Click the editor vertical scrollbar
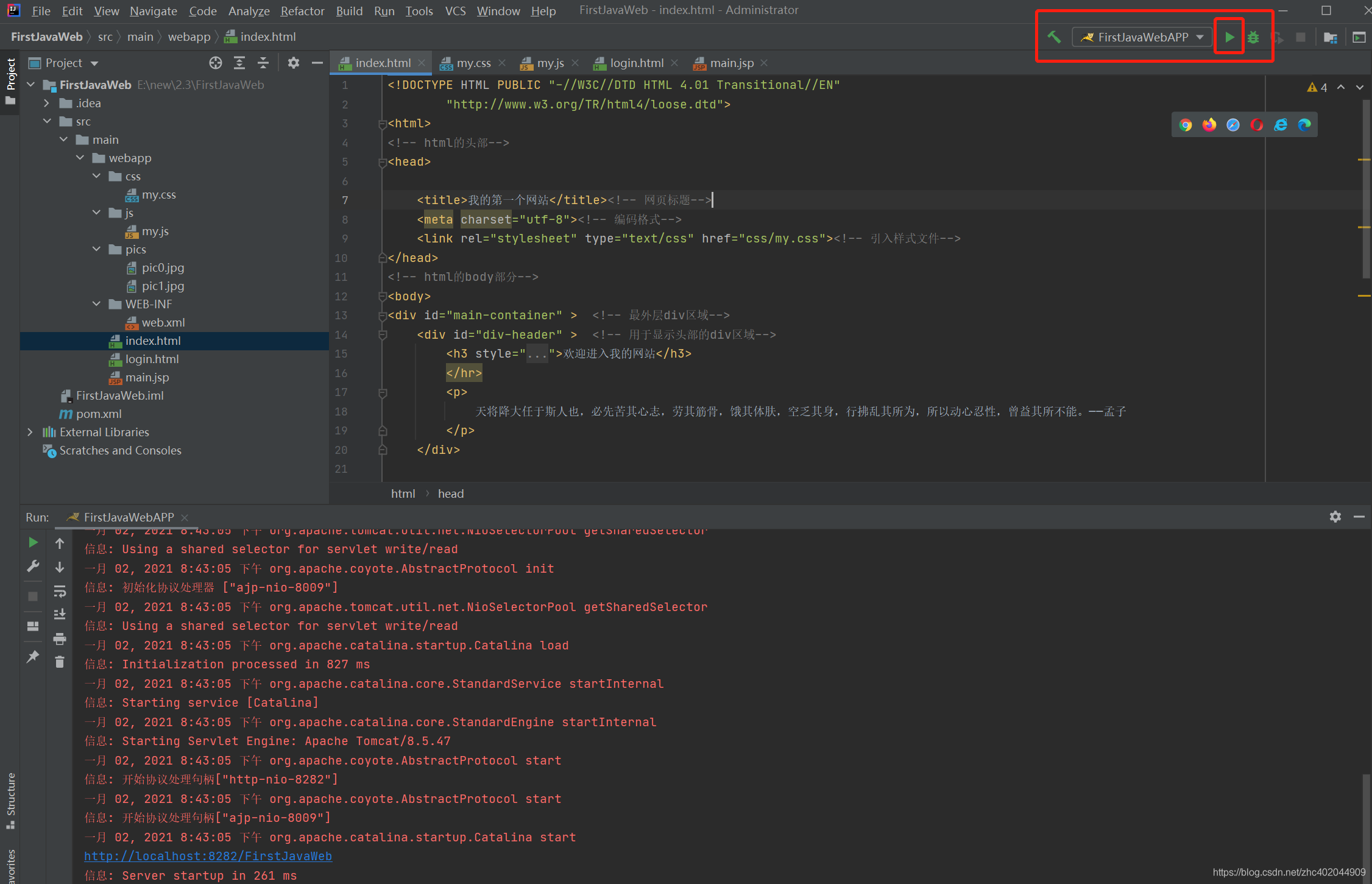This screenshot has width=1372, height=884. [1367, 189]
